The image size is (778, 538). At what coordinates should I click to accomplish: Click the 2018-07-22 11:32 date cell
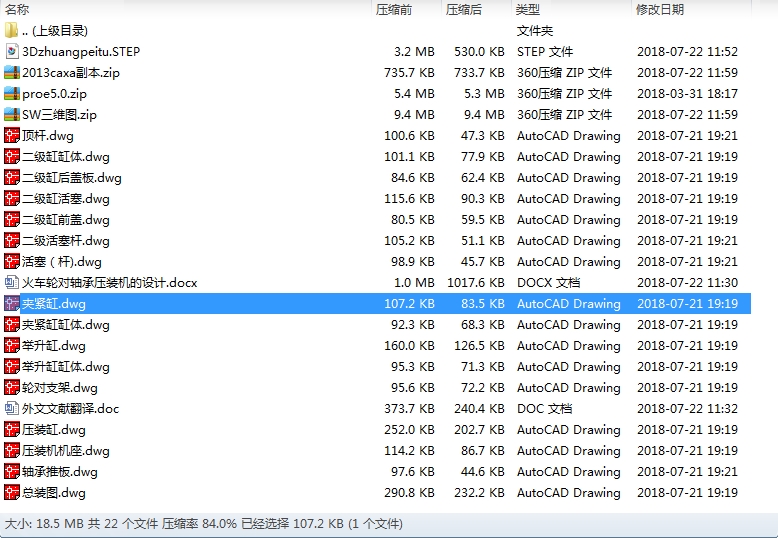(687, 409)
